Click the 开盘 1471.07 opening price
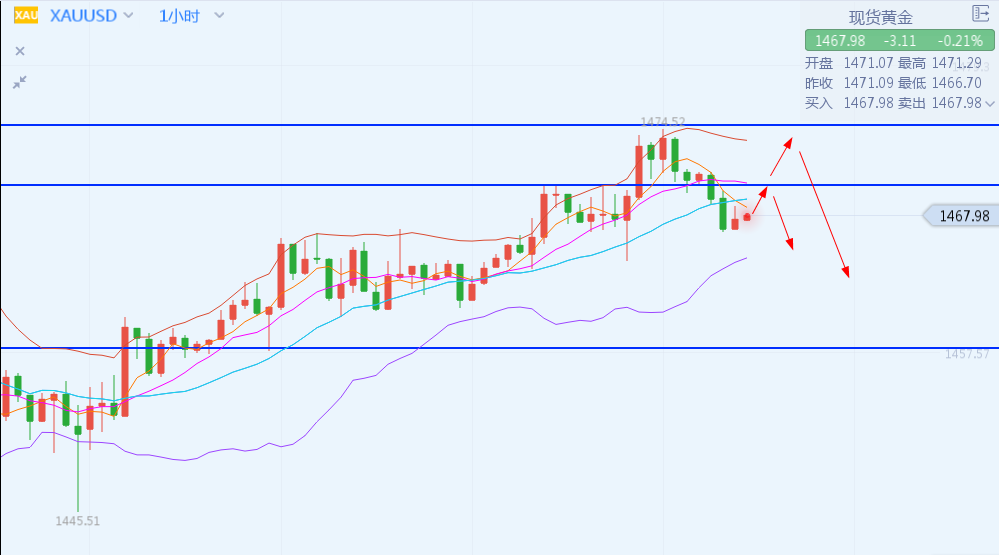Image resolution: width=999 pixels, height=555 pixels. (x=850, y=63)
